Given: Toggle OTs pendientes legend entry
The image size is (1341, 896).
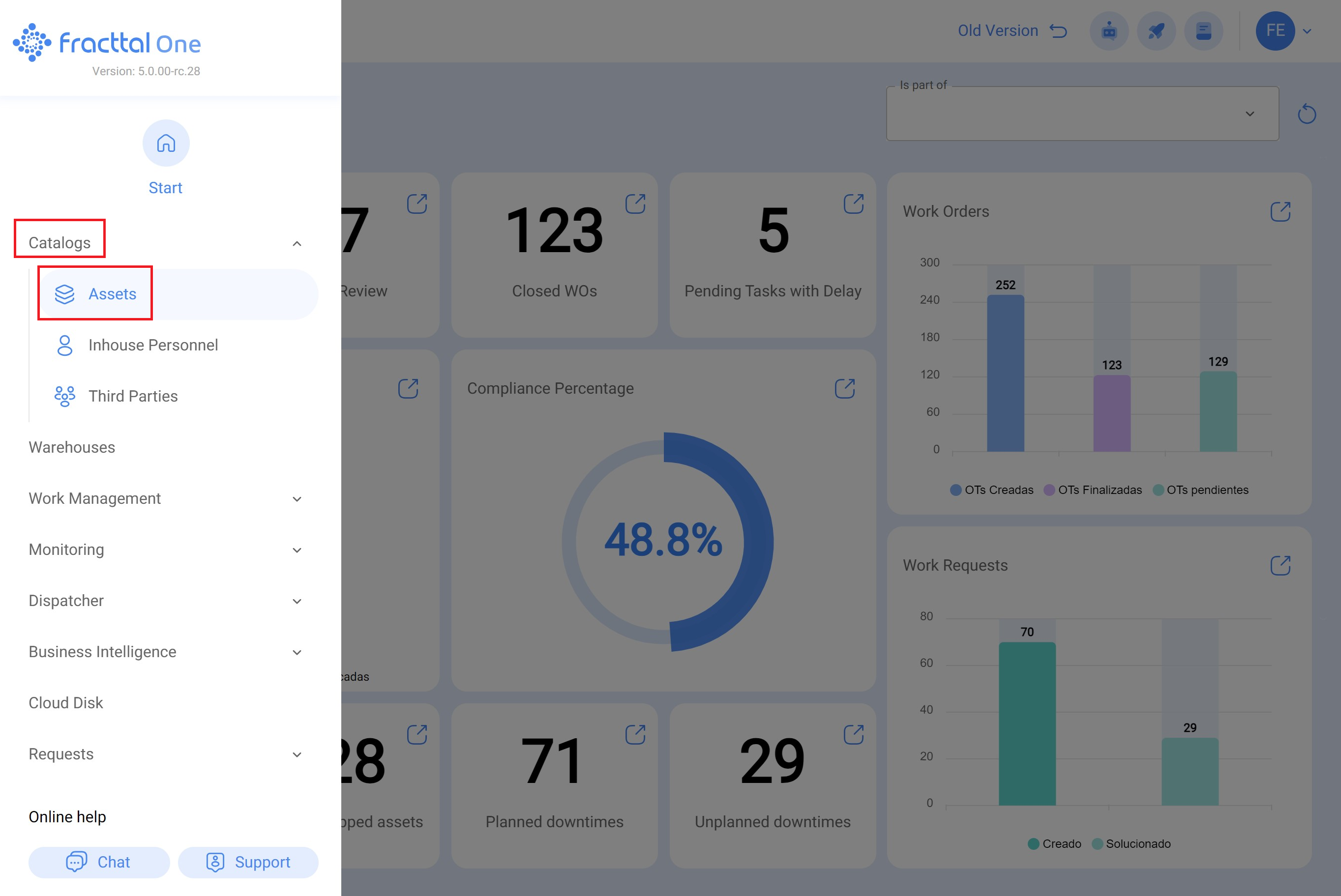Looking at the screenshot, I should 1200,490.
